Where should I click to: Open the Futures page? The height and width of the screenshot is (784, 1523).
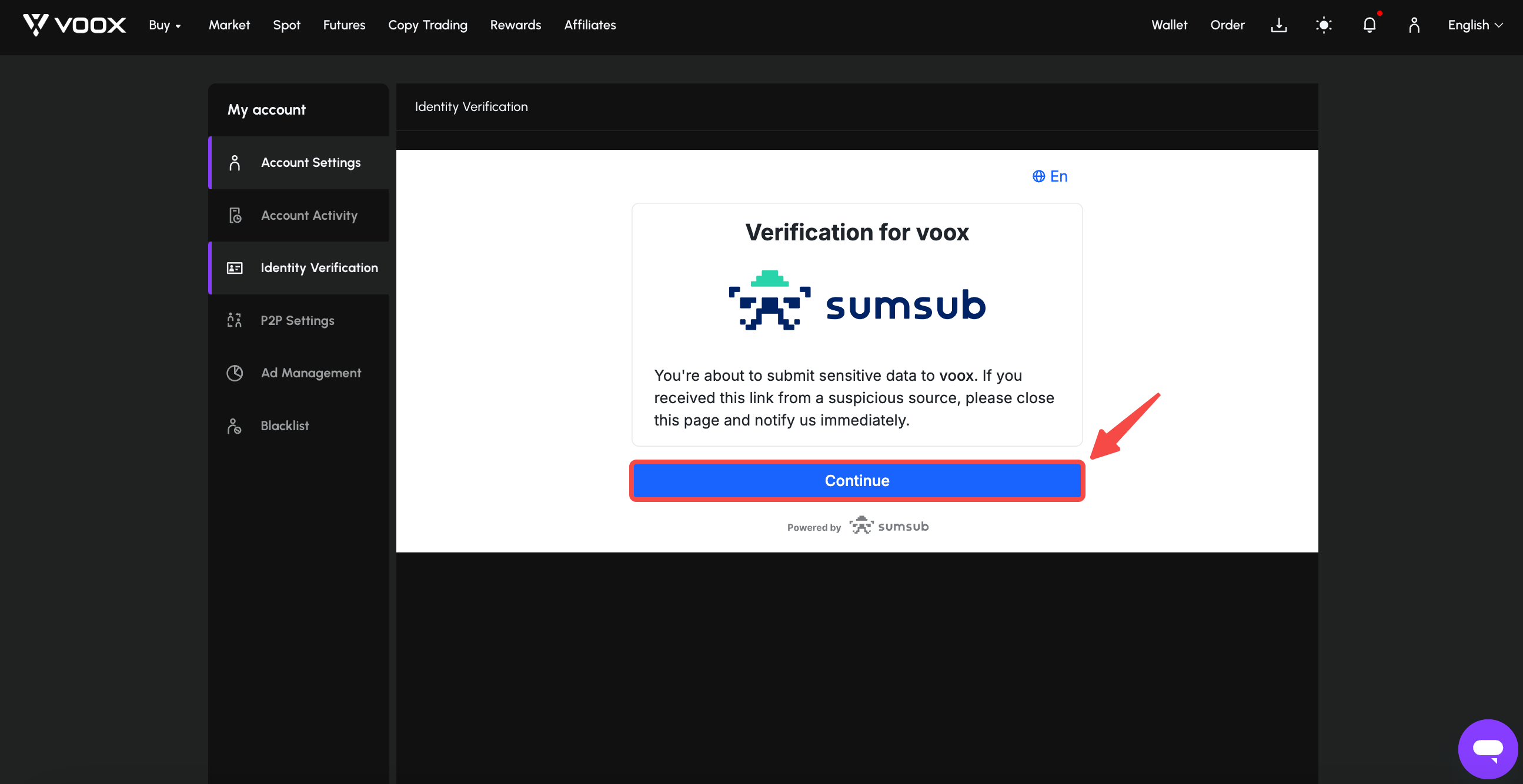[344, 25]
